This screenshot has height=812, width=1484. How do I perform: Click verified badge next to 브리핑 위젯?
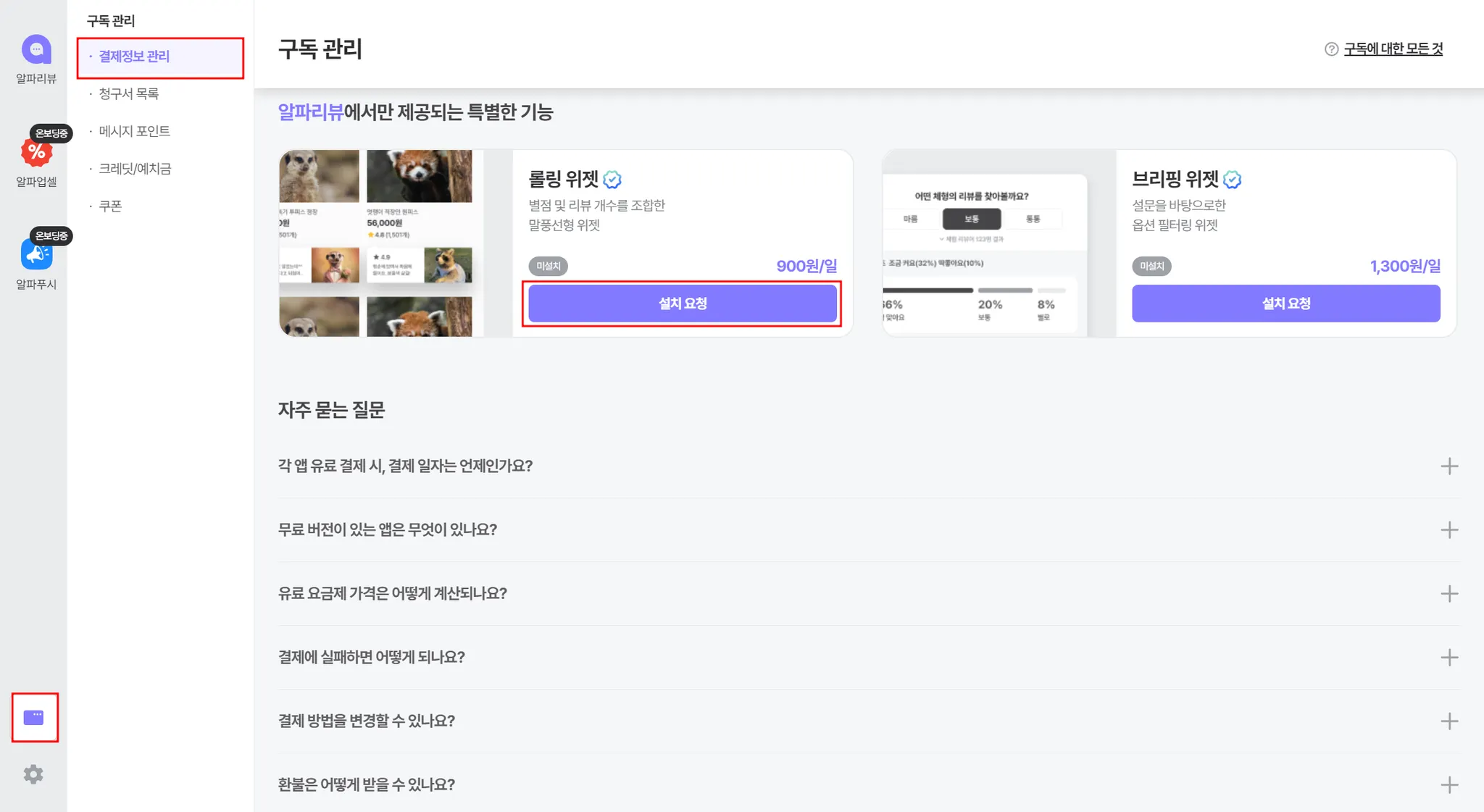(1232, 180)
